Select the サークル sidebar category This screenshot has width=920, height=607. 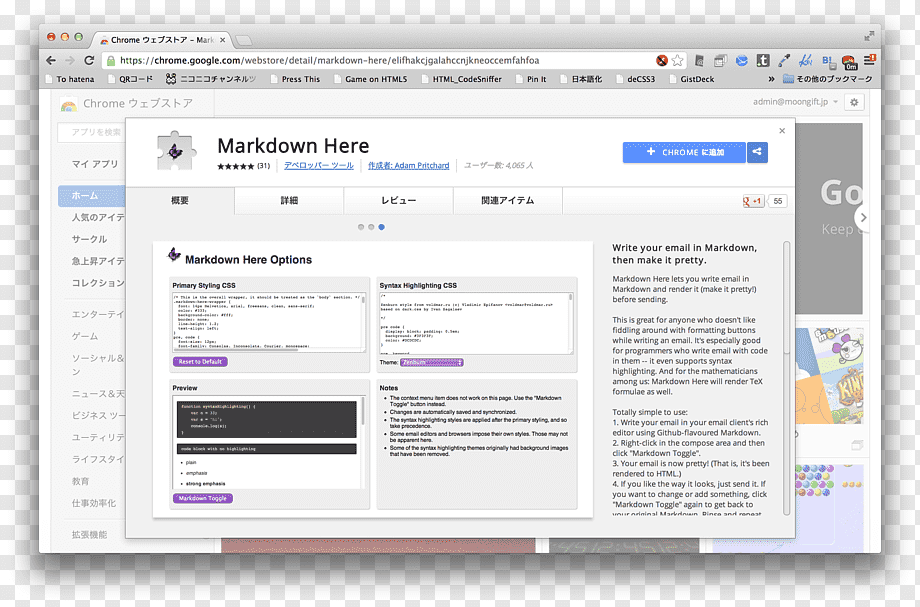click(x=89, y=239)
